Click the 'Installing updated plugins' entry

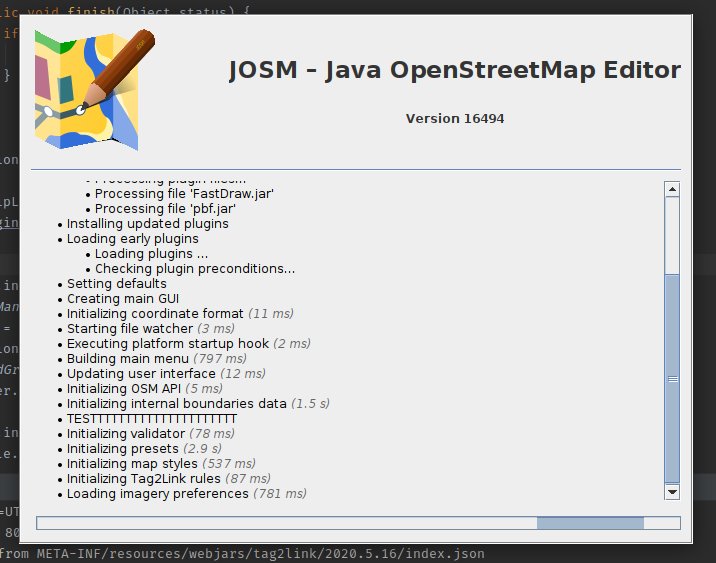coord(147,224)
